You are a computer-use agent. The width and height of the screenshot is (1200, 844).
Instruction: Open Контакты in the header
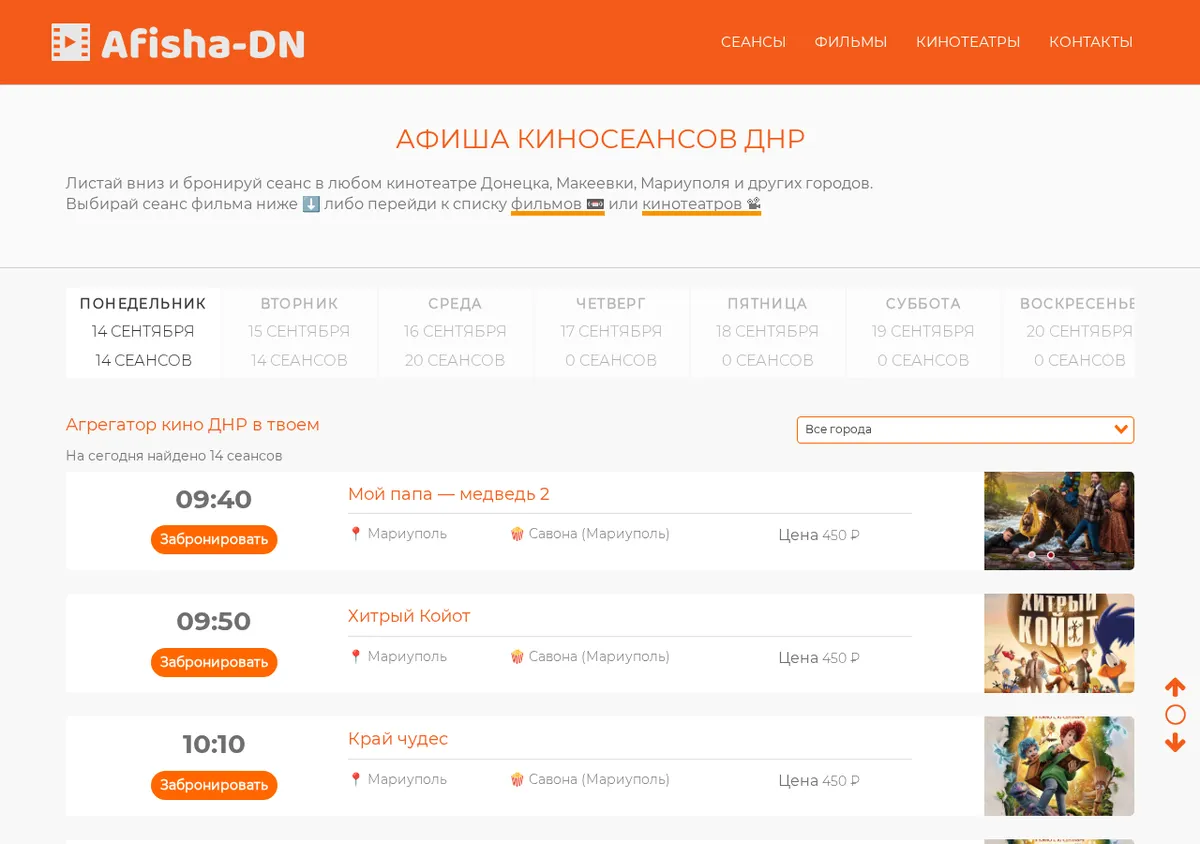tap(1091, 42)
